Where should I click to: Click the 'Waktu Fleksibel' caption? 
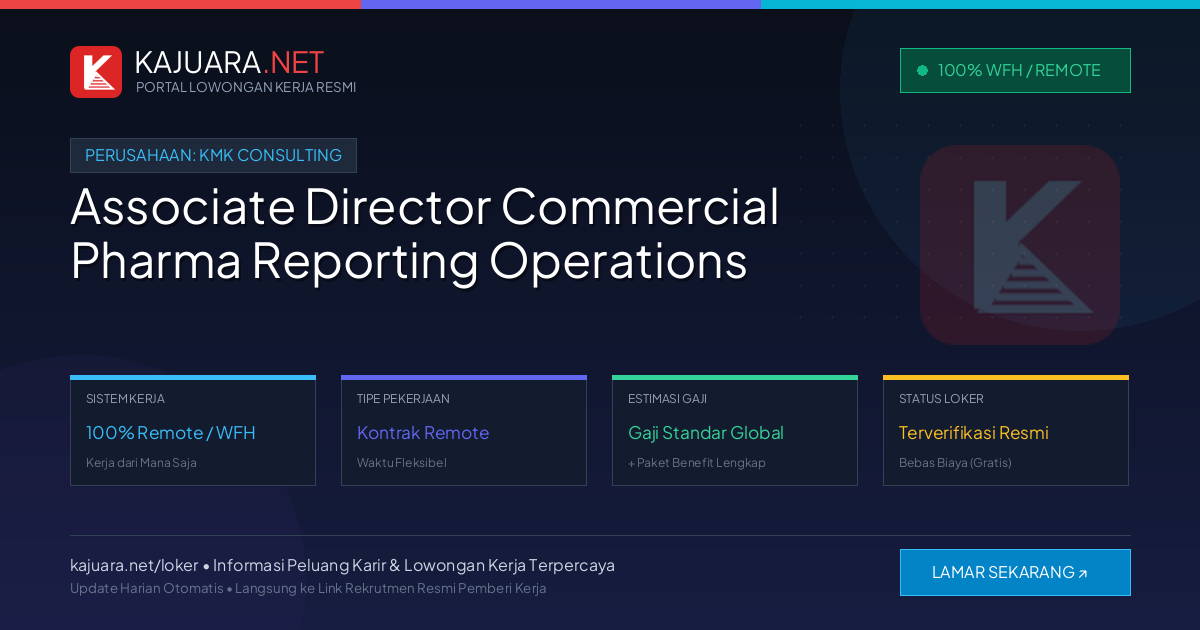402,463
